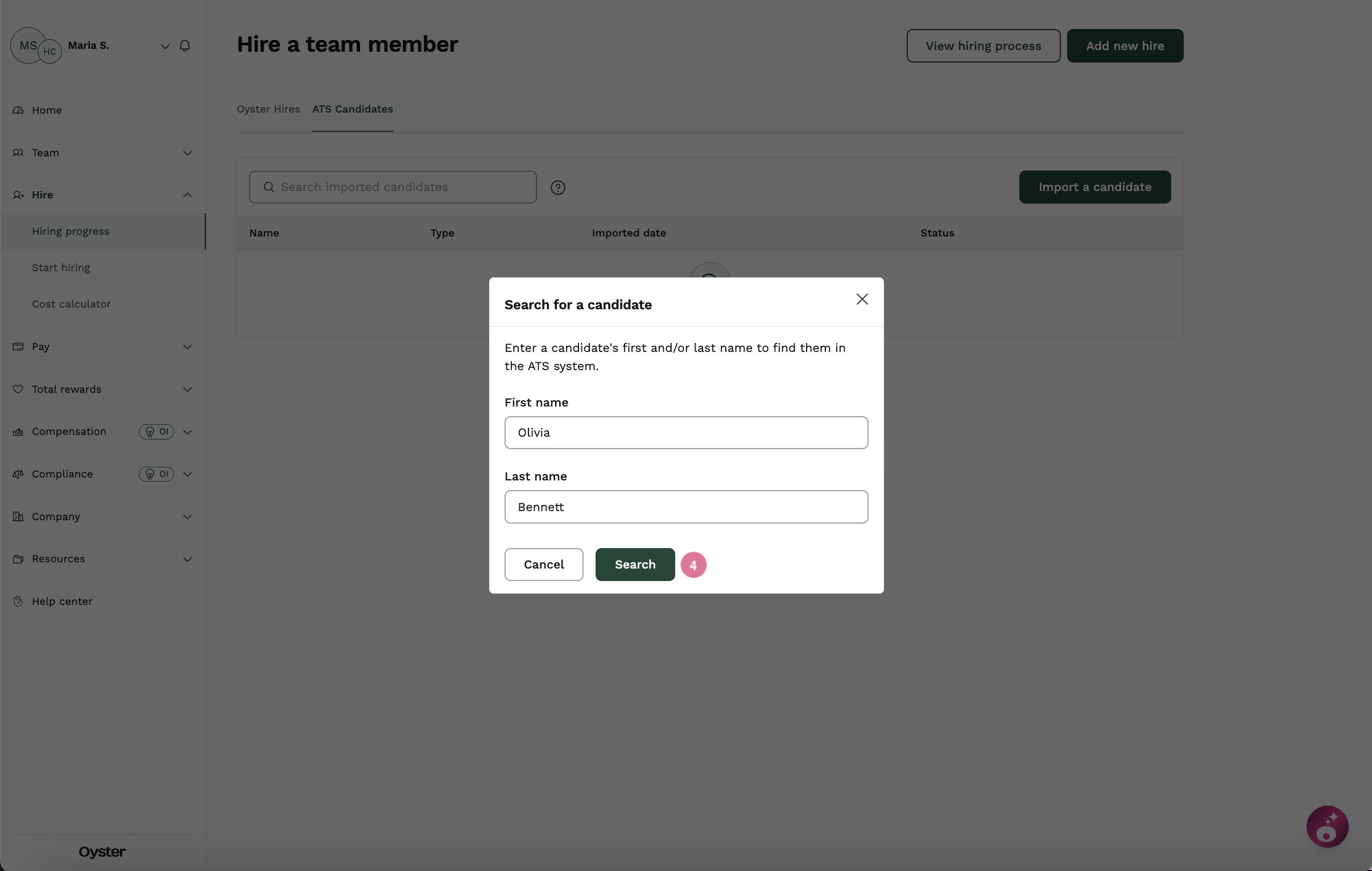Expand the Compensation chevron

pyautogui.click(x=188, y=431)
